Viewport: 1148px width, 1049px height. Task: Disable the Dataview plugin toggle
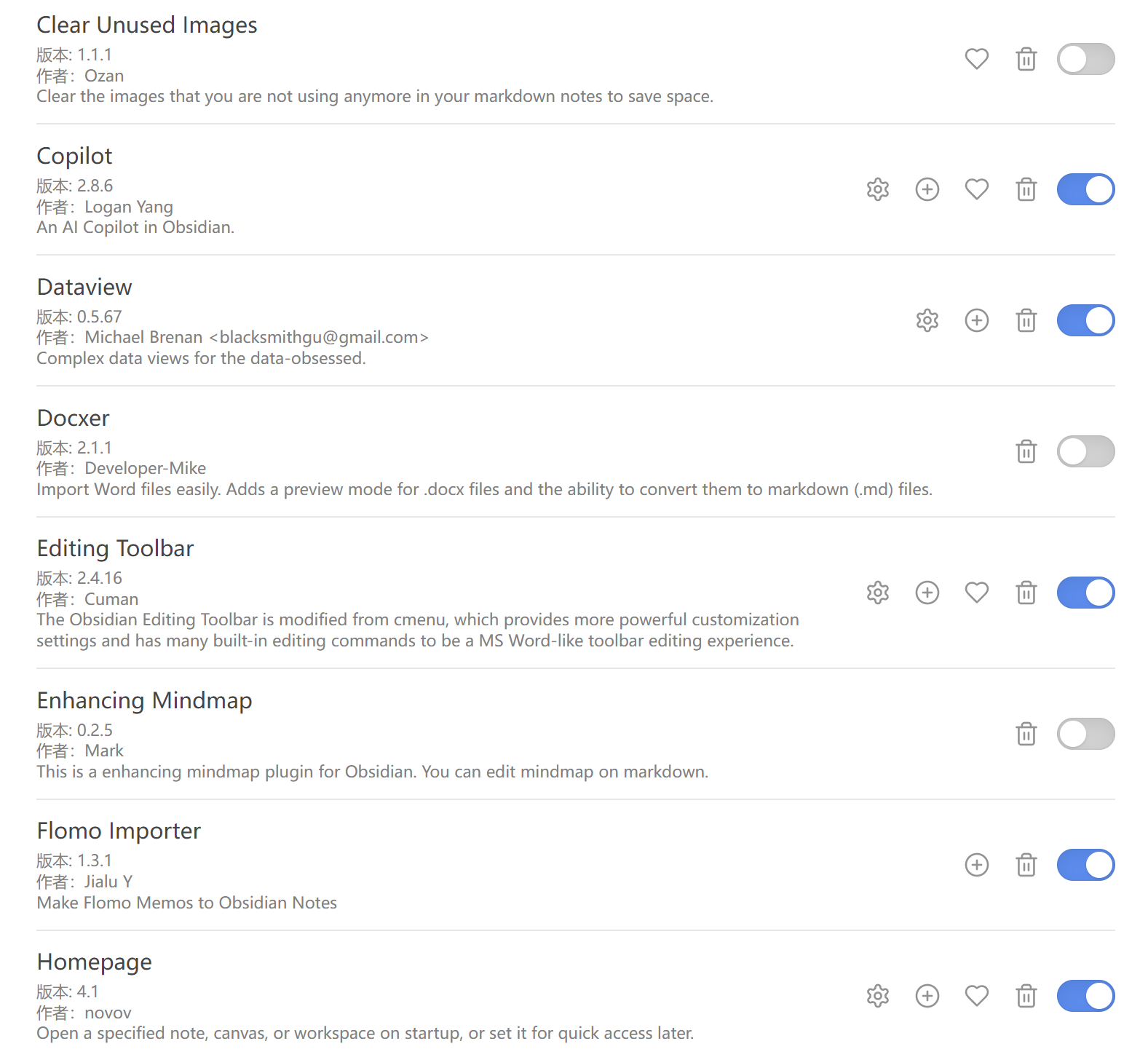tap(1085, 320)
